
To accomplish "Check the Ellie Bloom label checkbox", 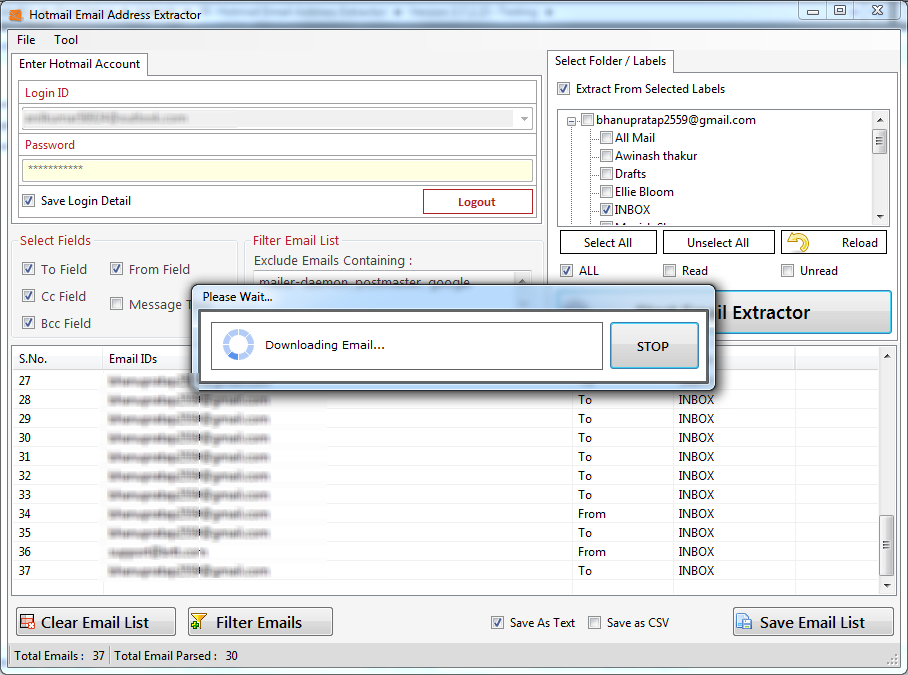I will 606,192.
